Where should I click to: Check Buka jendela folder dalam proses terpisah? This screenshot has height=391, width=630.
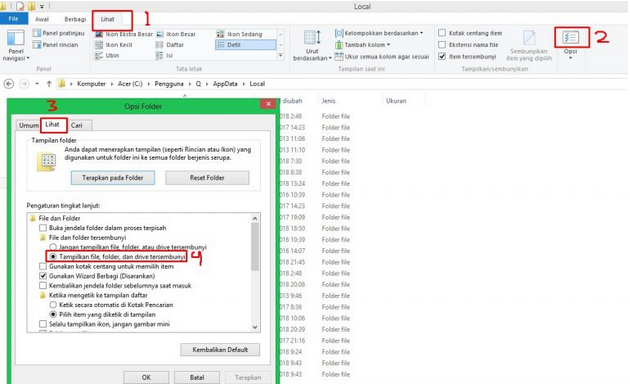point(43,228)
